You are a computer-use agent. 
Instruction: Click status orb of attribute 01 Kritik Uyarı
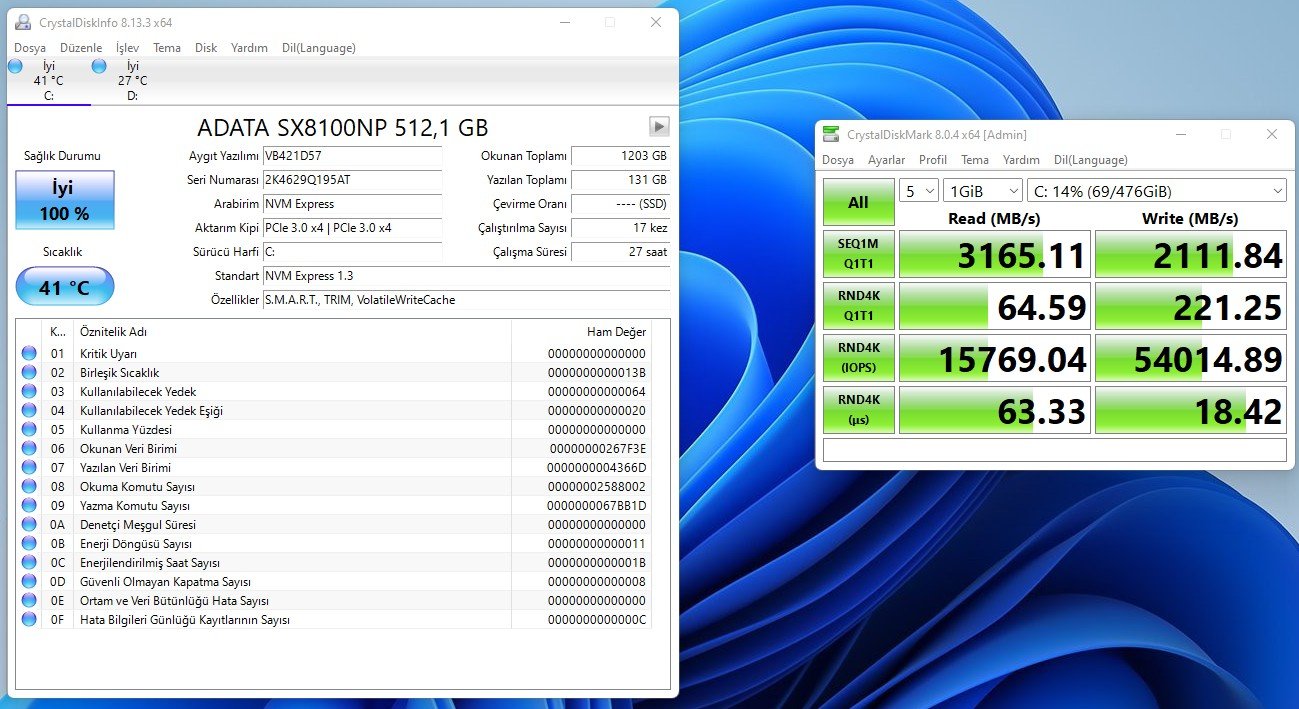coord(29,353)
